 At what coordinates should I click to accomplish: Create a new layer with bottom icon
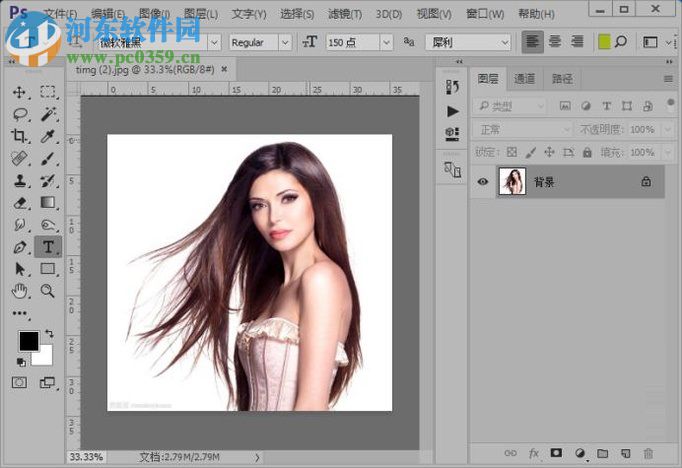[625, 453]
